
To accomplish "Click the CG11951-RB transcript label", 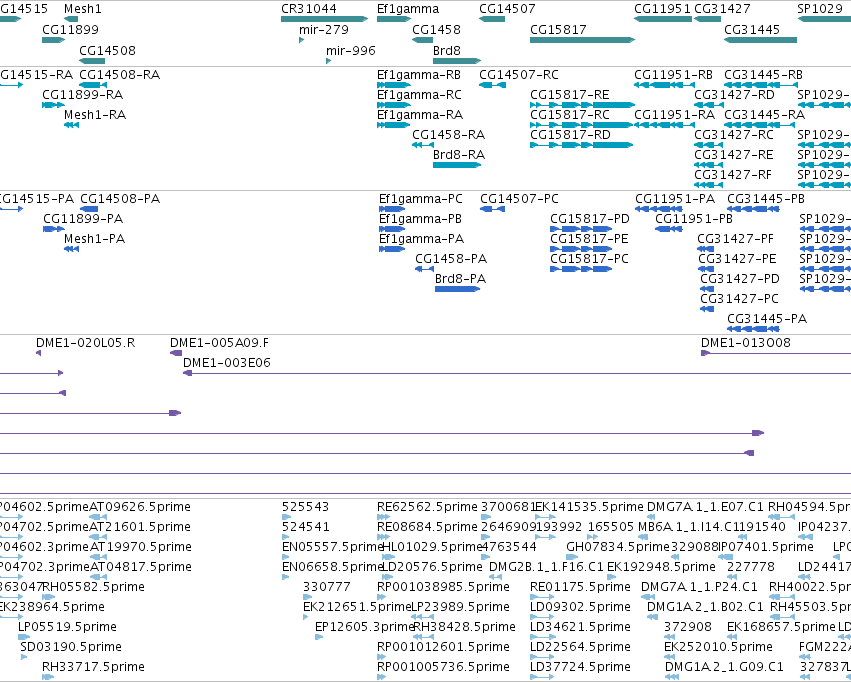I will 674,75.
